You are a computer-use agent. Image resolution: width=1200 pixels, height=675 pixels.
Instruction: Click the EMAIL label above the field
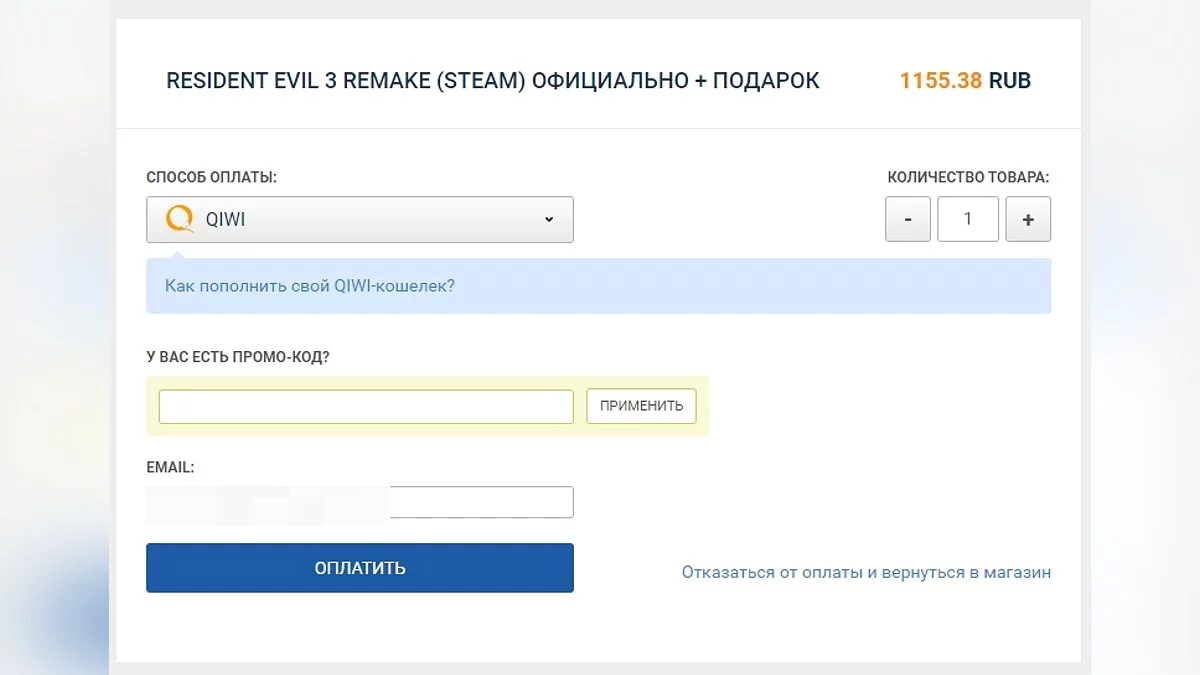(x=170, y=467)
